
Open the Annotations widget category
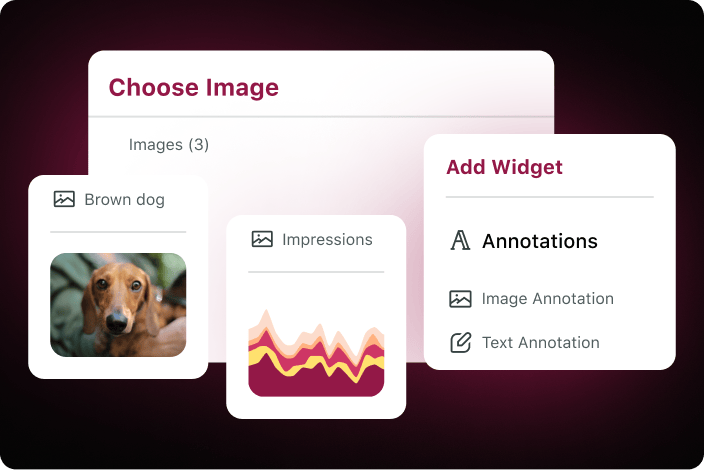click(540, 241)
